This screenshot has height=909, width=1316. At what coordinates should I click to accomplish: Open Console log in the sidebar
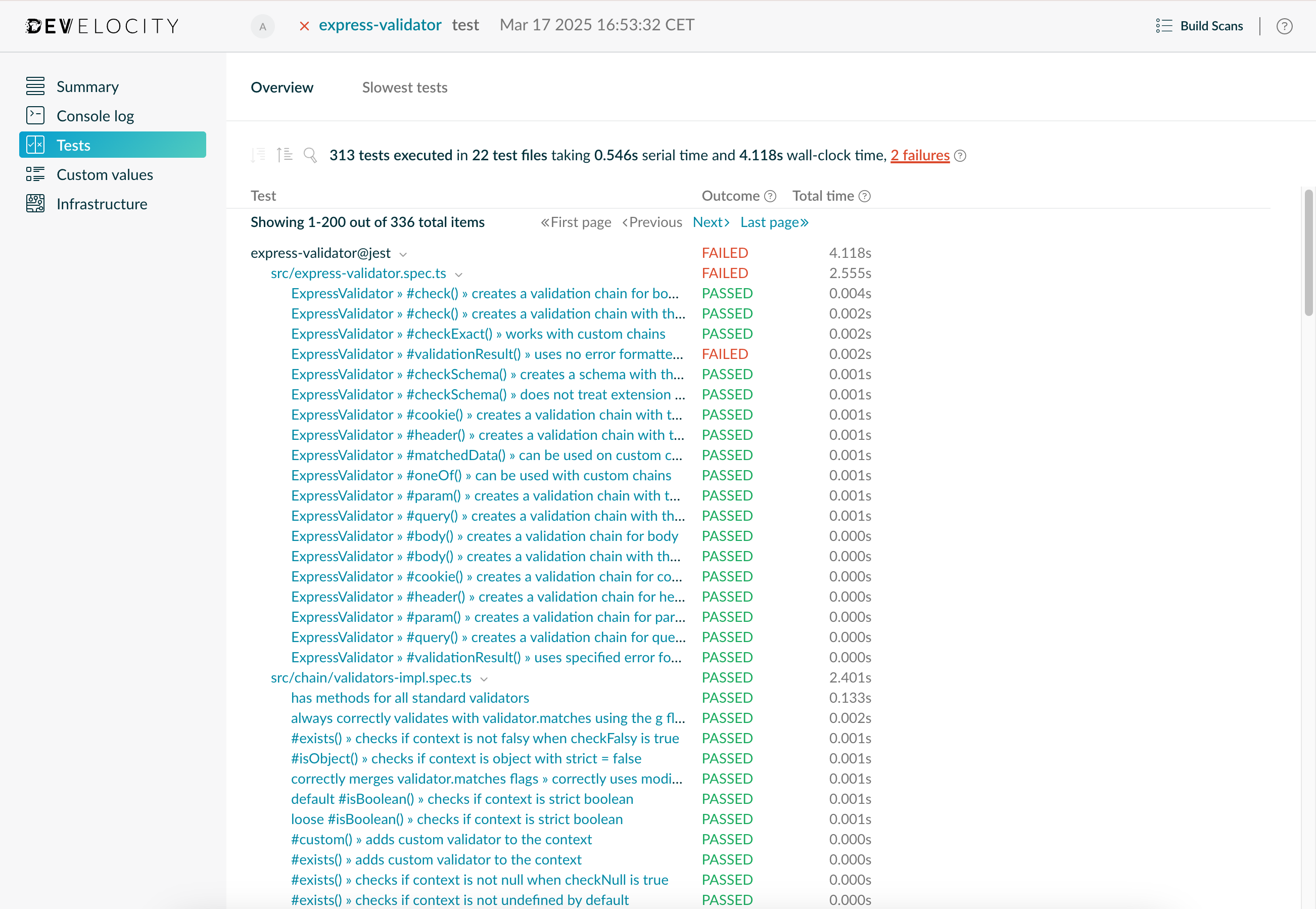coord(95,116)
